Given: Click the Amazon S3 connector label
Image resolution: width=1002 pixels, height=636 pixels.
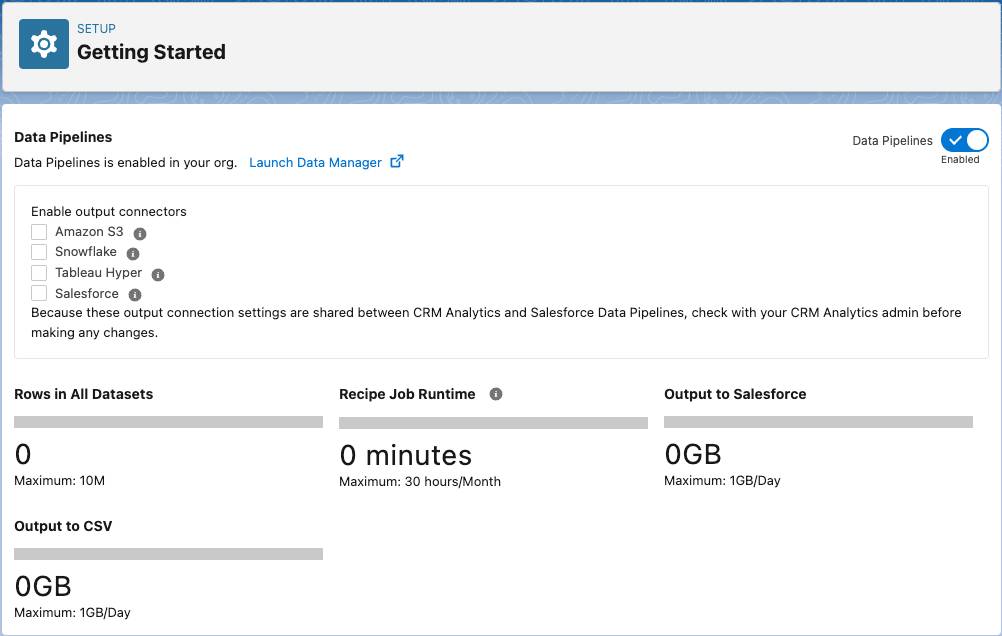Looking at the screenshot, I should (89, 231).
